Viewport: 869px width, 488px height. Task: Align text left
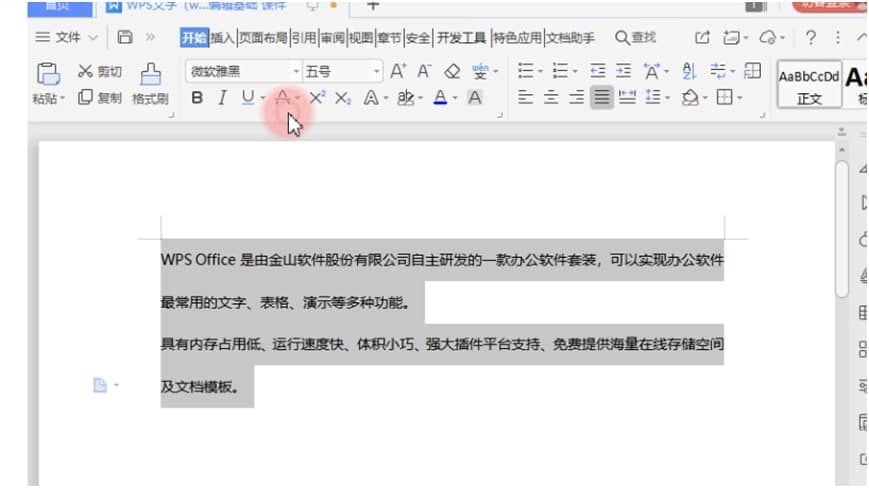[x=525, y=98]
